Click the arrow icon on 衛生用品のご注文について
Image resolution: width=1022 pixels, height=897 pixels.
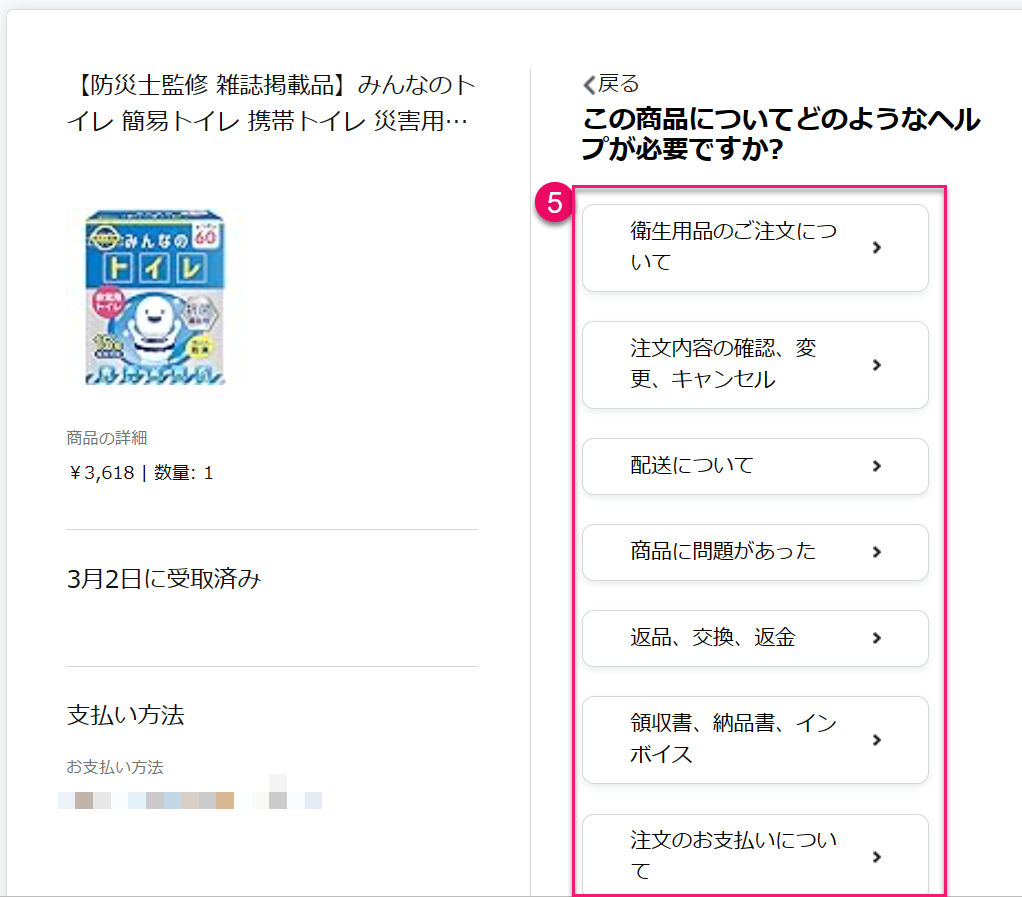(877, 247)
